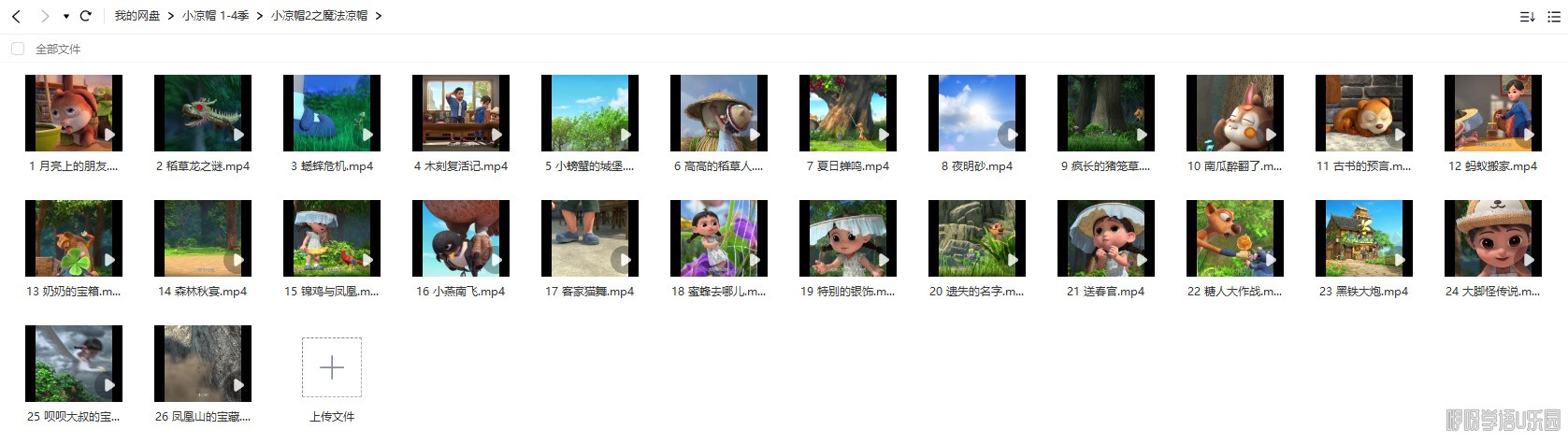Open the navigation history dropdown arrow

pyautogui.click(x=66, y=17)
